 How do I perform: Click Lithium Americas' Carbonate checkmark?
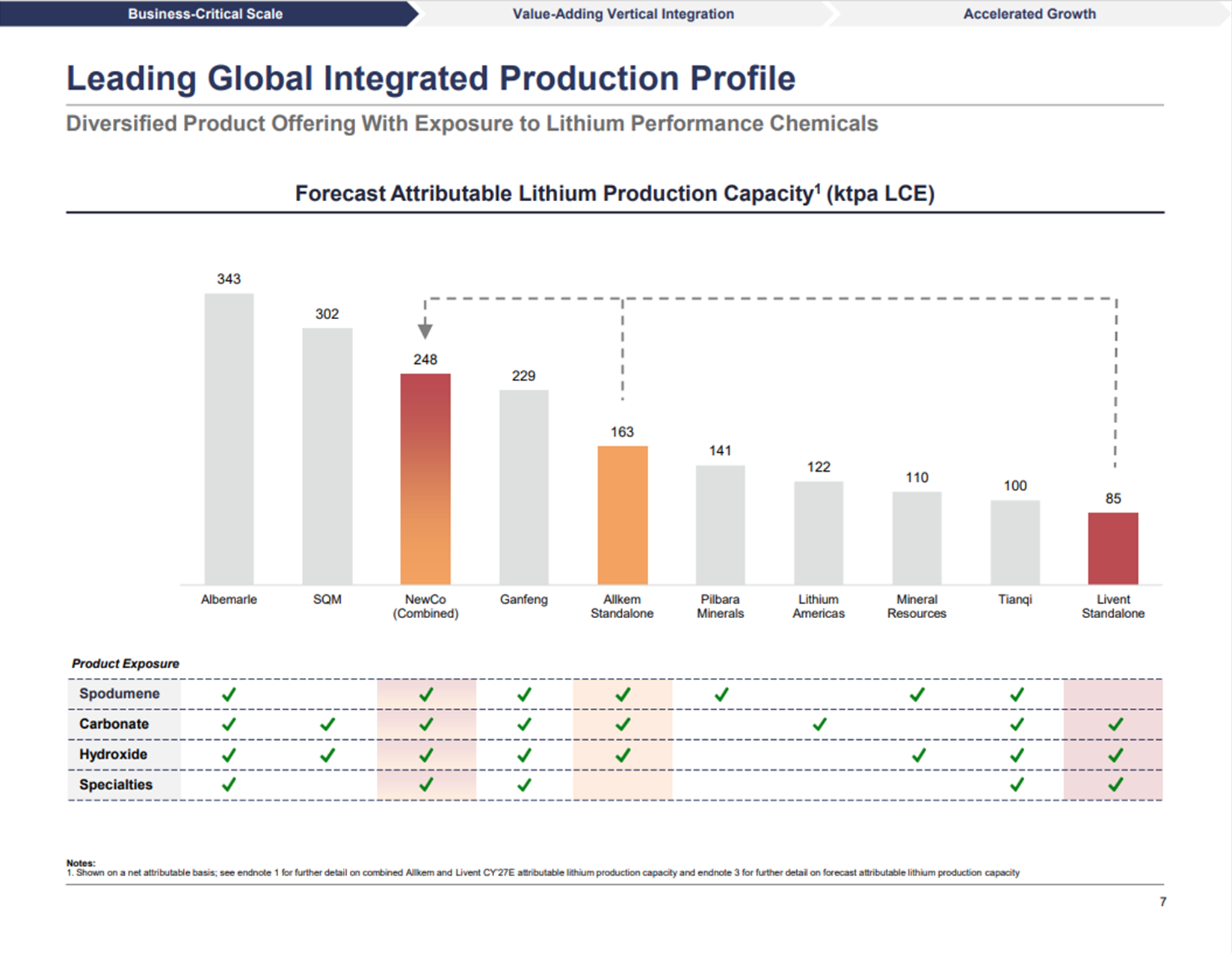pos(819,724)
